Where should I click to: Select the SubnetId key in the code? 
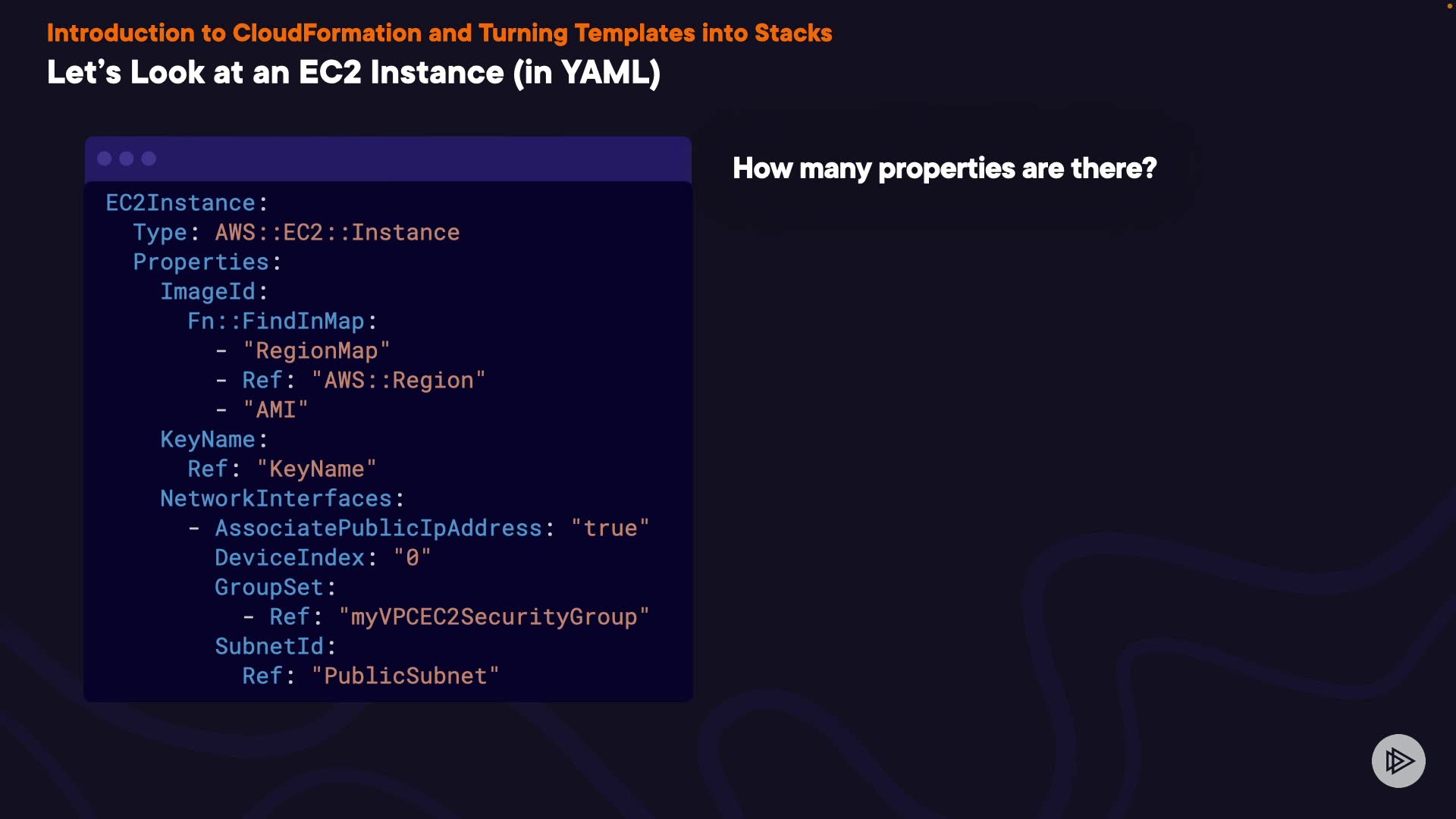[269, 647]
